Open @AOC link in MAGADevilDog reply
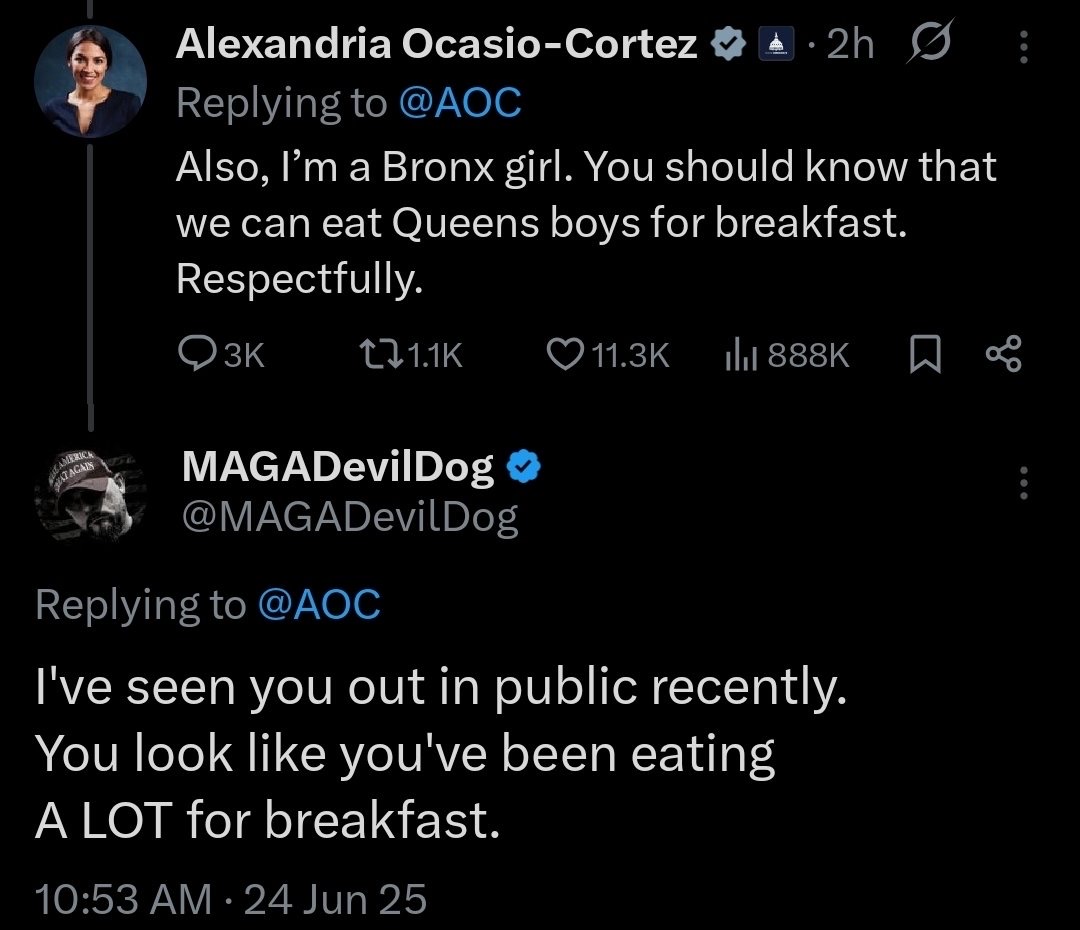1080x930 pixels. click(319, 605)
